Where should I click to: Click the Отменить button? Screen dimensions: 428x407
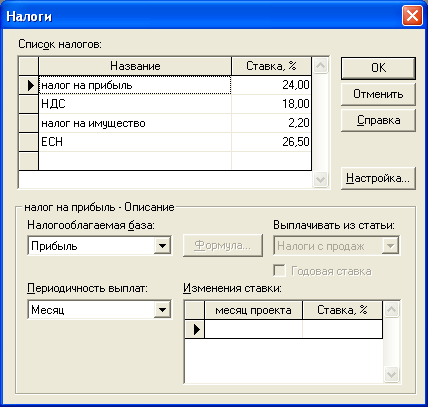click(x=378, y=94)
